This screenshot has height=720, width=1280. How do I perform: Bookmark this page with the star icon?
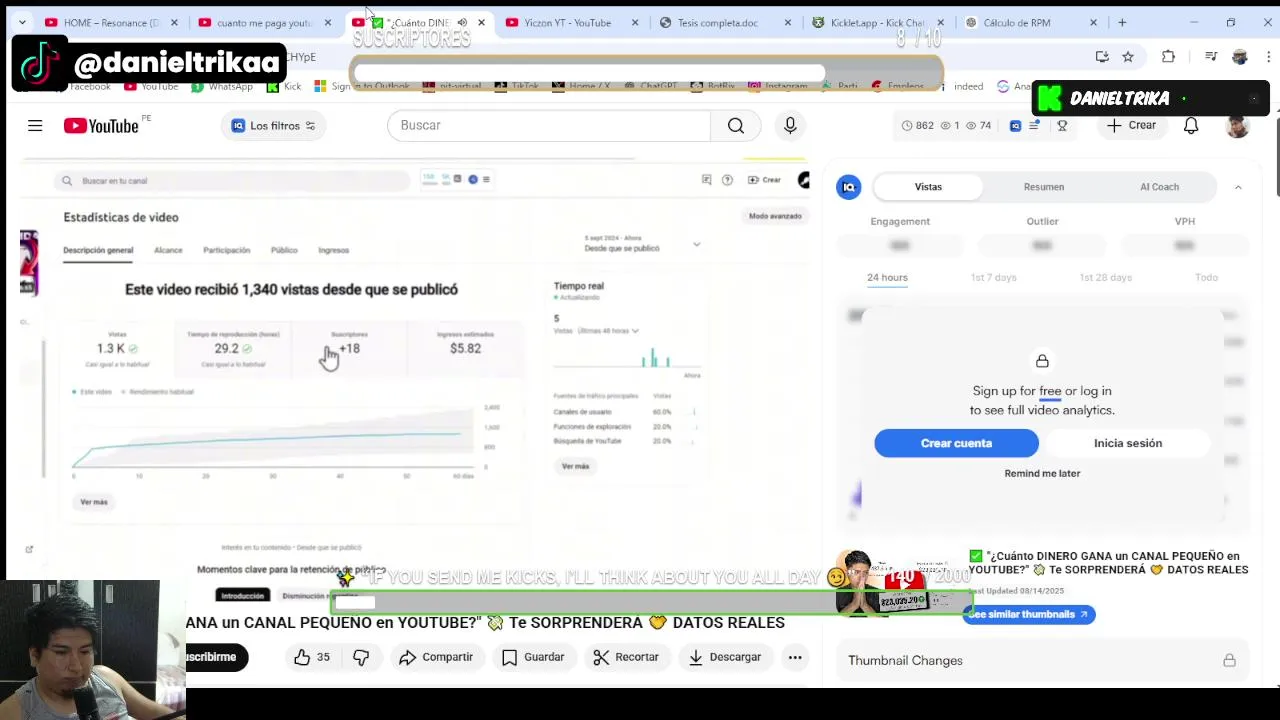tap(1128, 57)
